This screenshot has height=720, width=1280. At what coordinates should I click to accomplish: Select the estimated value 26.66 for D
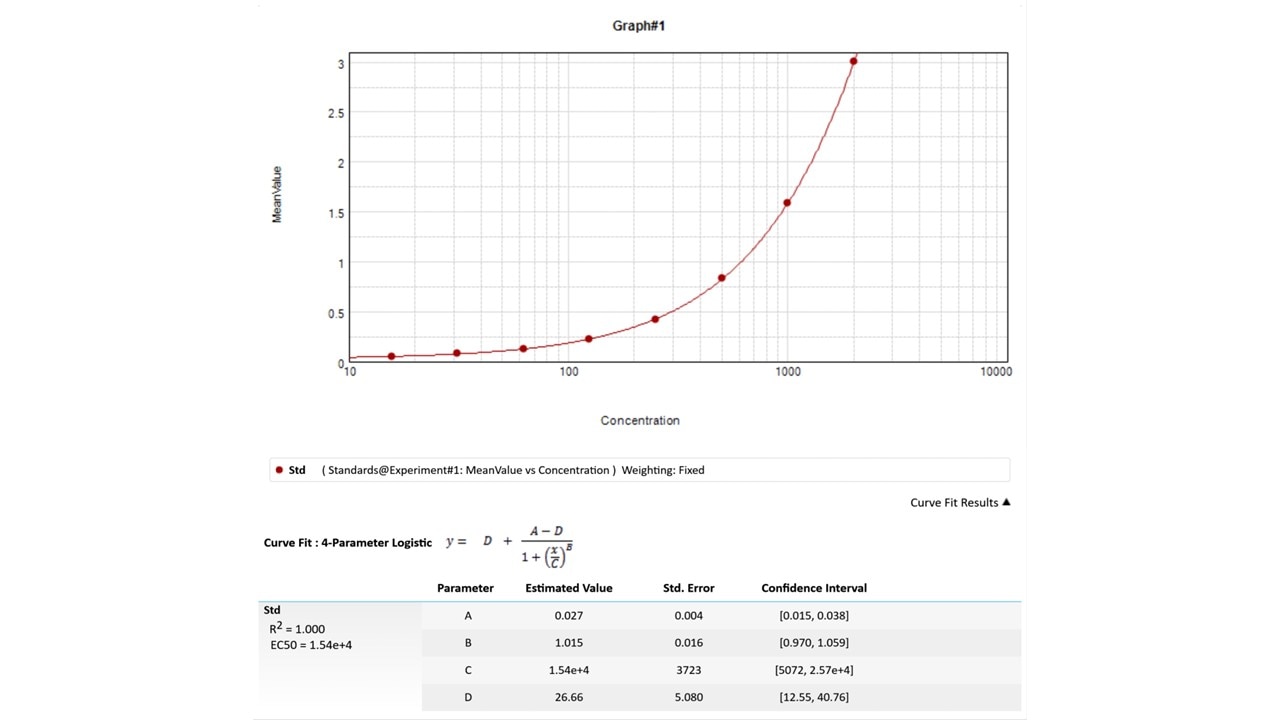tap(568, 697)
